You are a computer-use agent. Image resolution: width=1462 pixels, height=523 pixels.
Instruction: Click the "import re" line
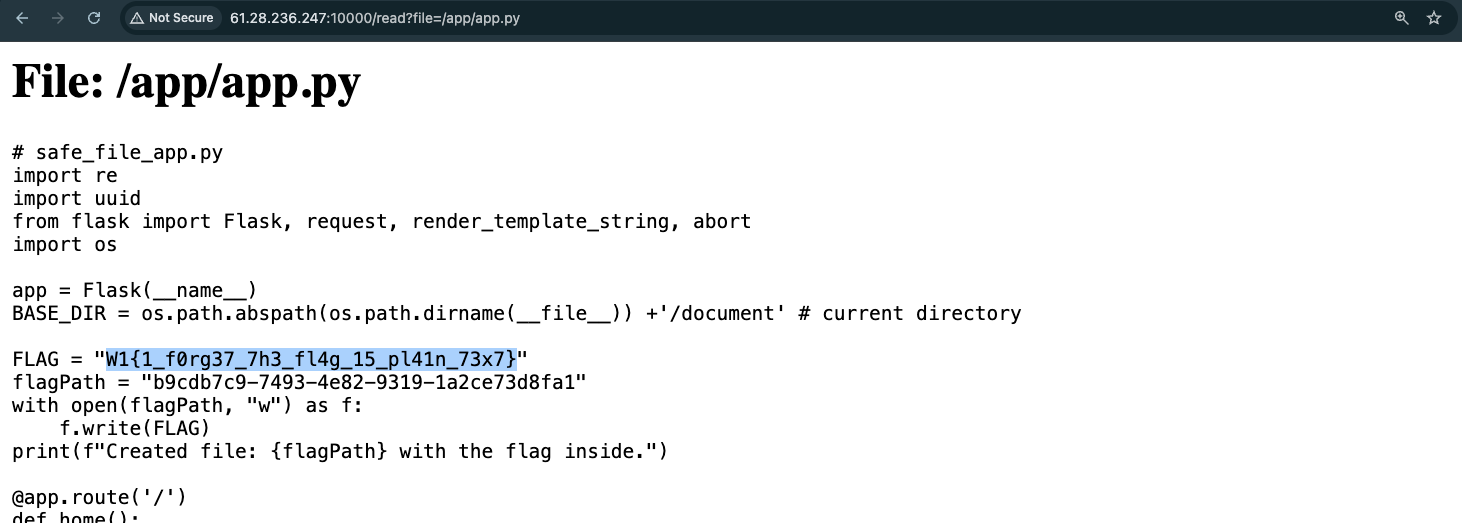(65, 176)
